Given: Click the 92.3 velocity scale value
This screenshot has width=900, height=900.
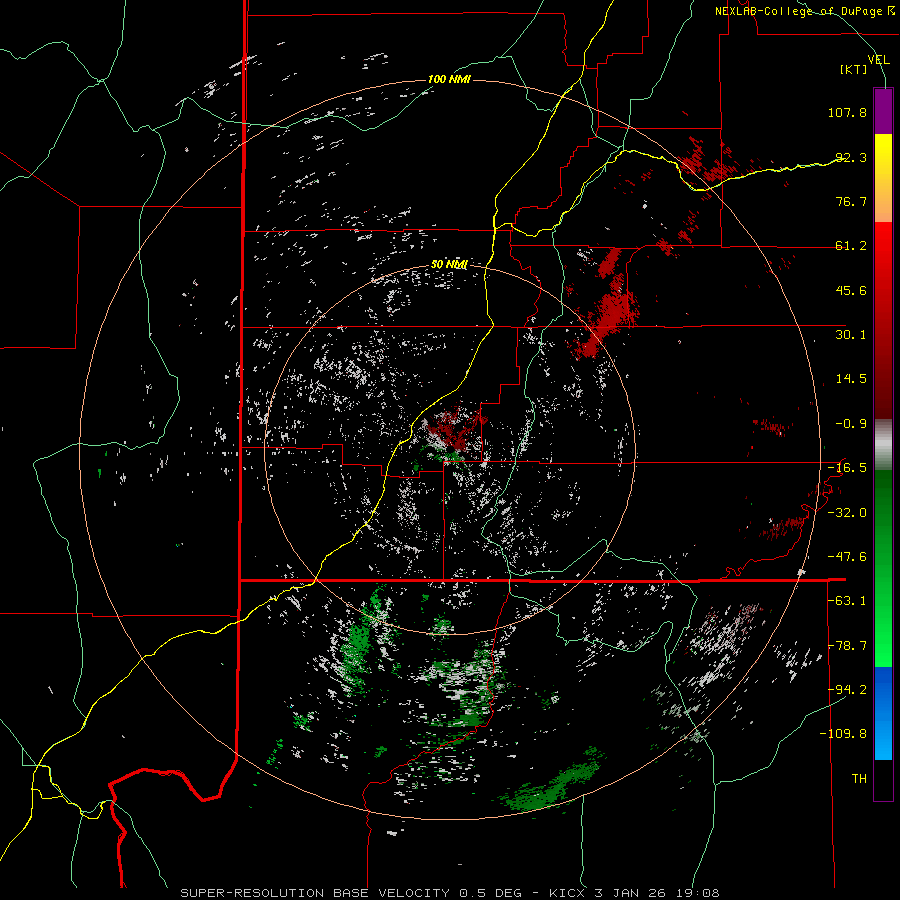Looking at the screenshot, I should (851, 157).
